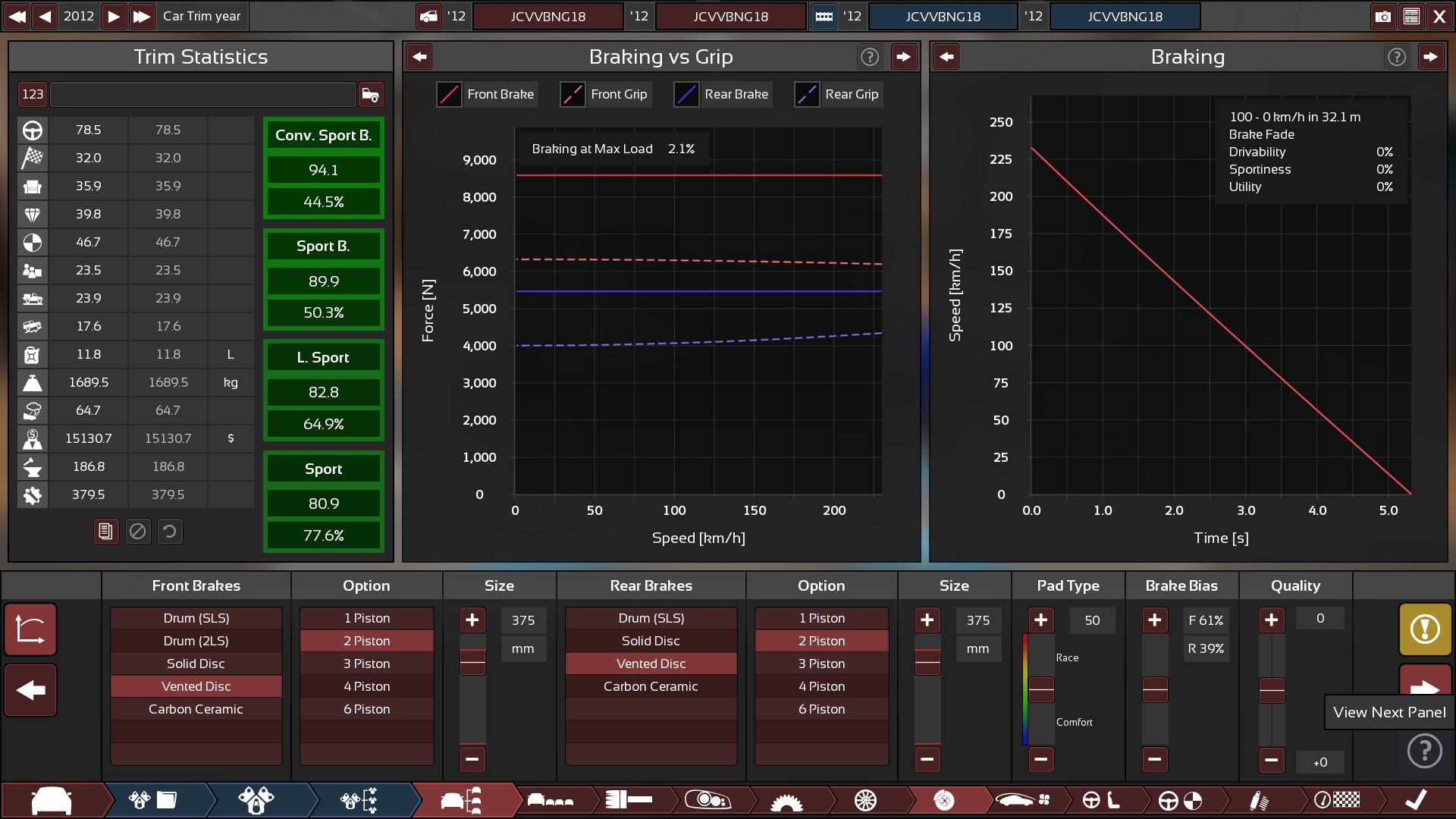Advance to next trim year

pyautogui.click(x=113, y=16)
